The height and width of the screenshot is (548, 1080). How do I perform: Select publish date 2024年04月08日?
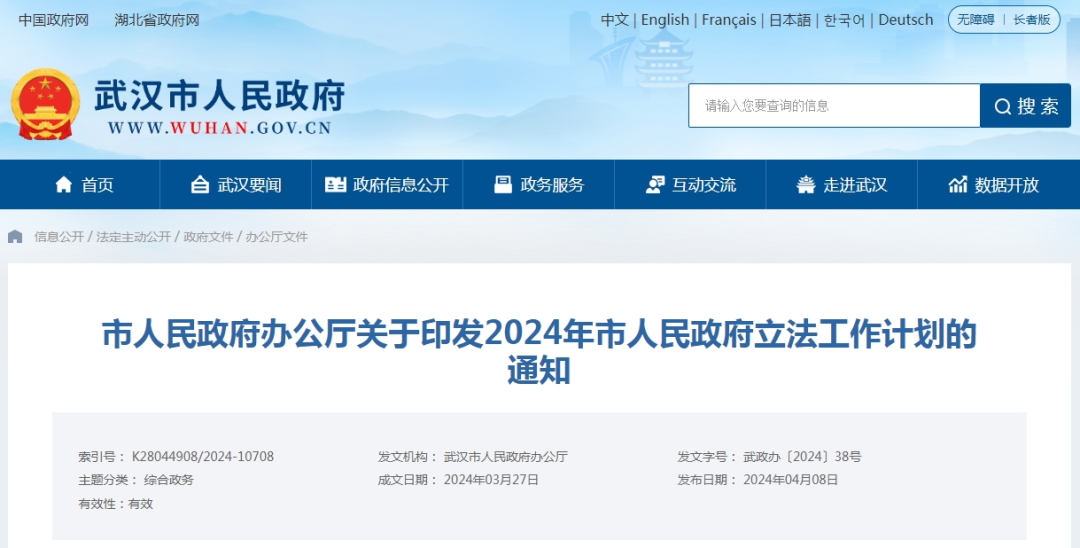pyautogui.click(x=791, y=480)
